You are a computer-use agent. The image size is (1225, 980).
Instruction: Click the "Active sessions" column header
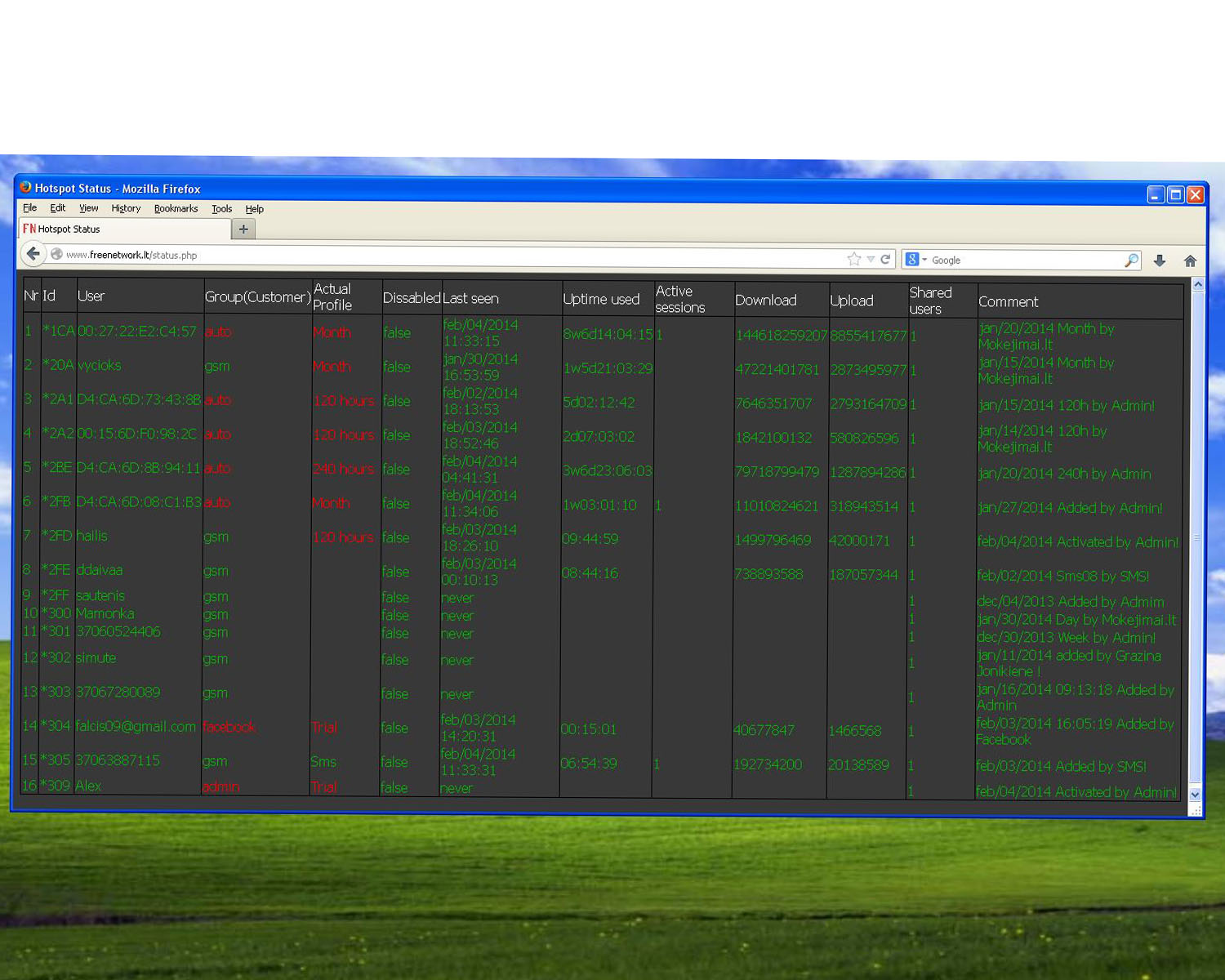coord(679,300)
